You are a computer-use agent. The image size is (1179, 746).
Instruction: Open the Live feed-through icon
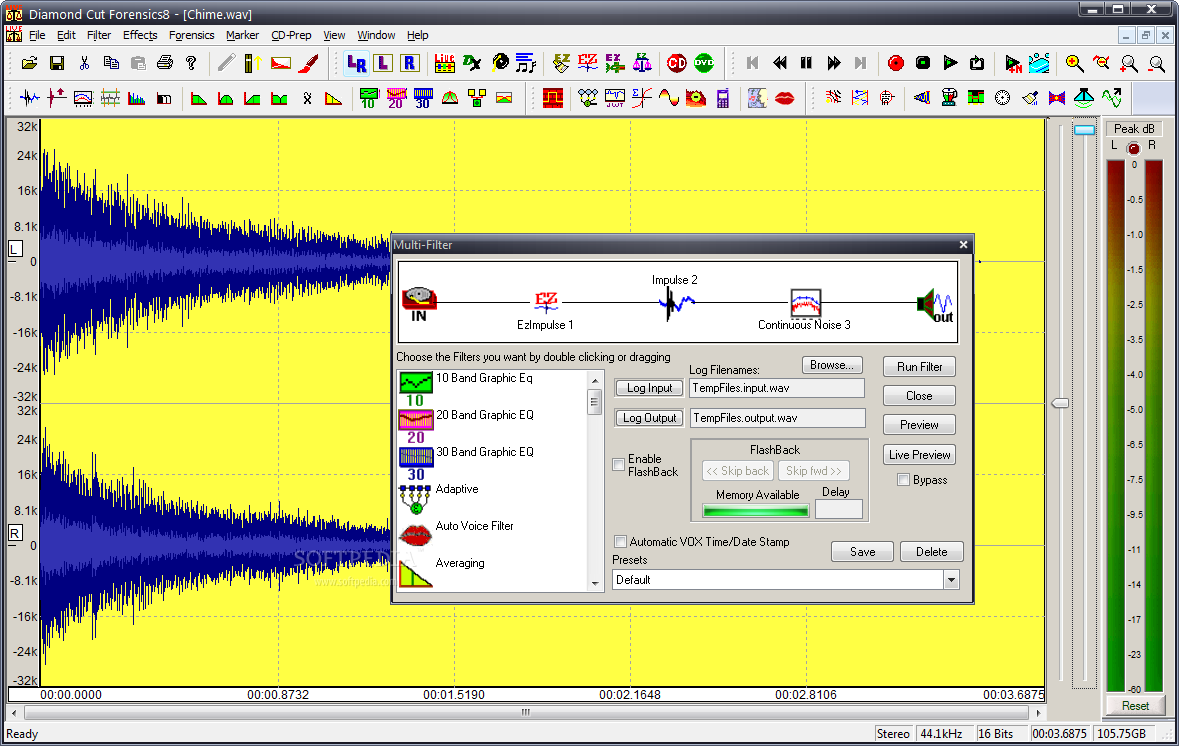click(x=444, y=63)
